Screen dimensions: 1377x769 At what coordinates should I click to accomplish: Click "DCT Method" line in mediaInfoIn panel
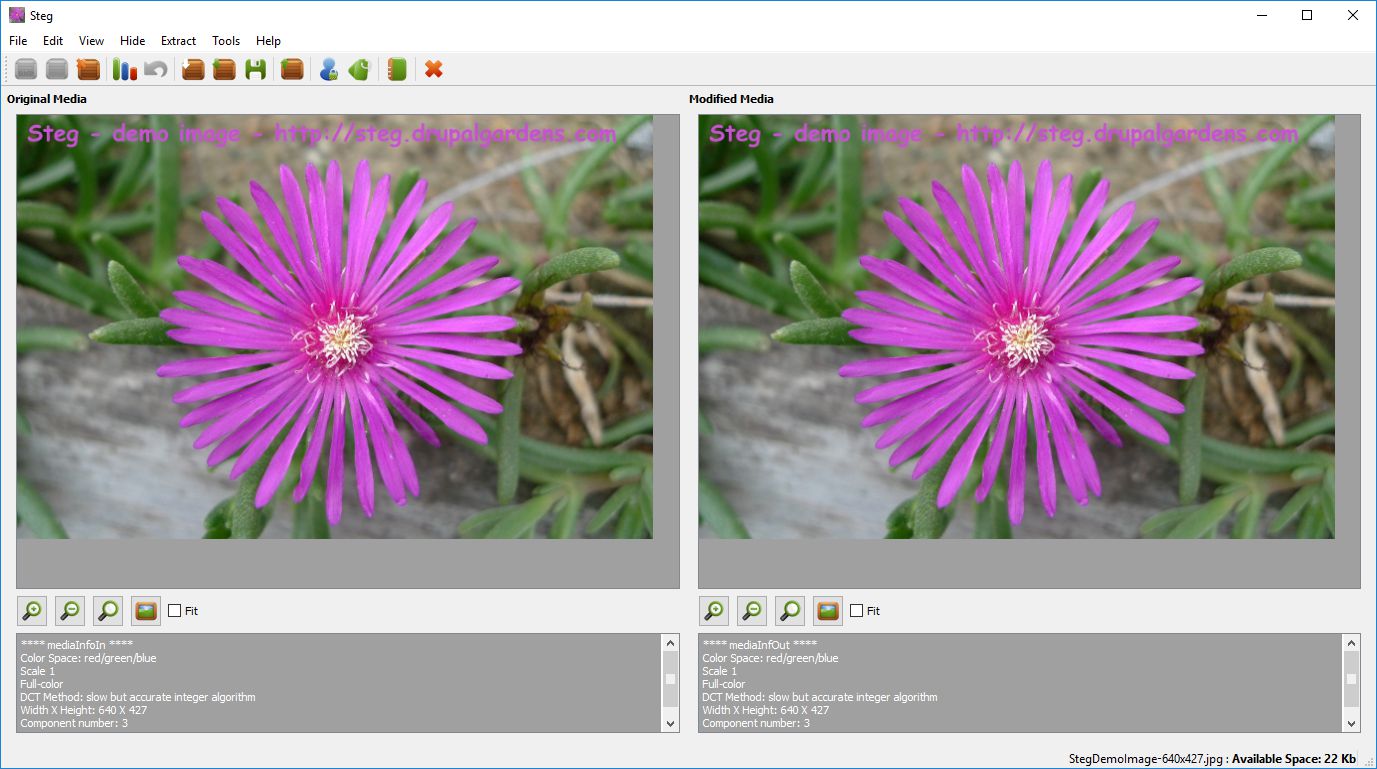click(138, 697)
